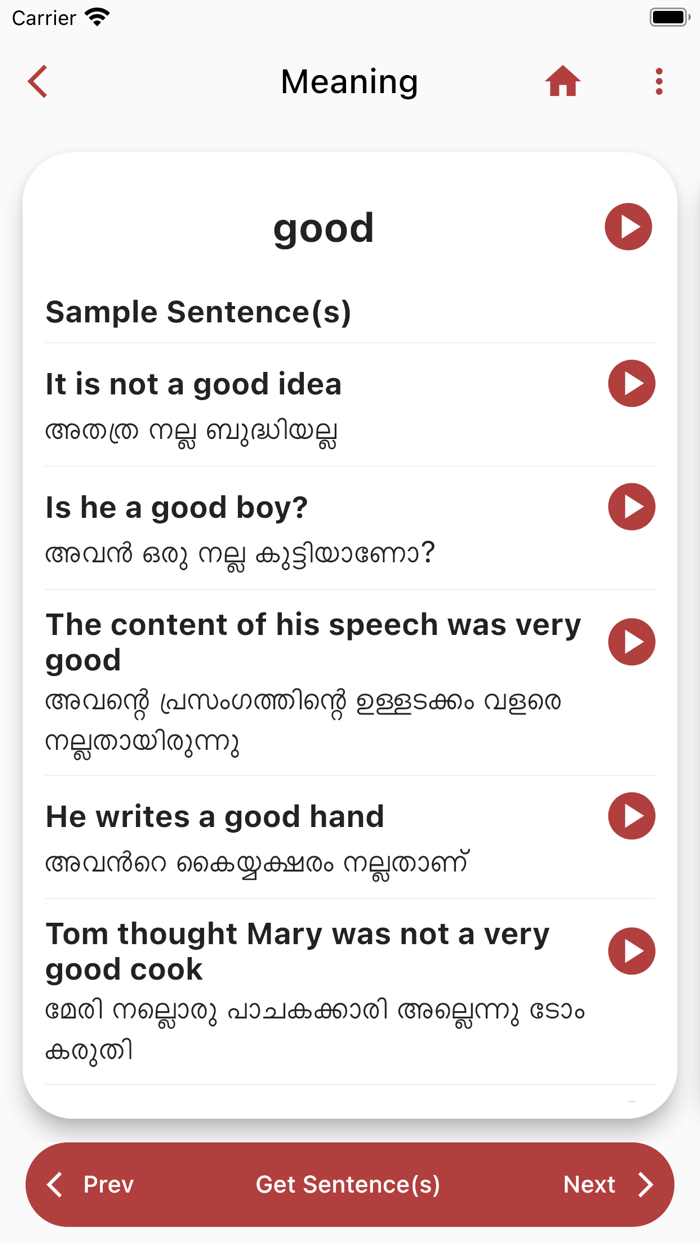700x1244 pixels.
Task: Tap the battery indicator in the status bar
Action: (668, 16)
